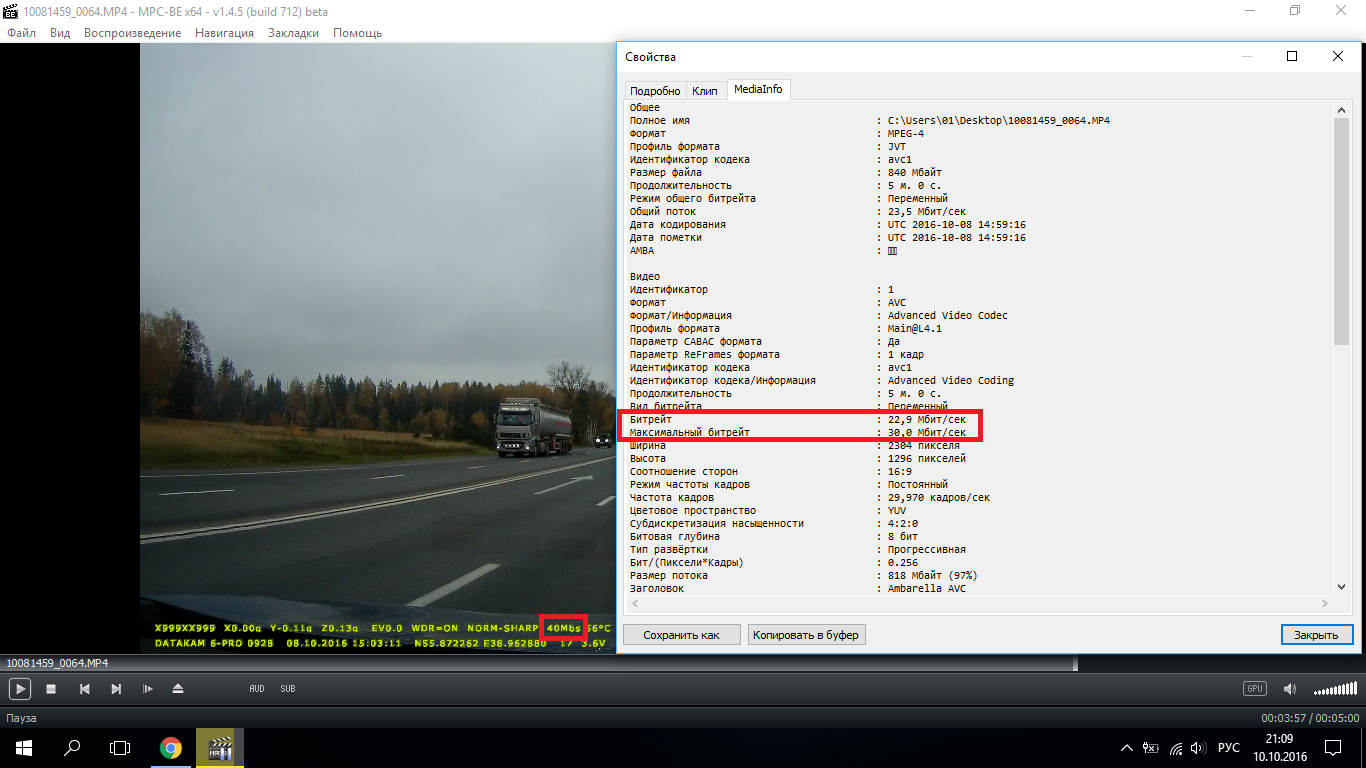The image size is (1366, 768).
Task: Mute audio using the player speaker icon
Action: click(1290, 689)
